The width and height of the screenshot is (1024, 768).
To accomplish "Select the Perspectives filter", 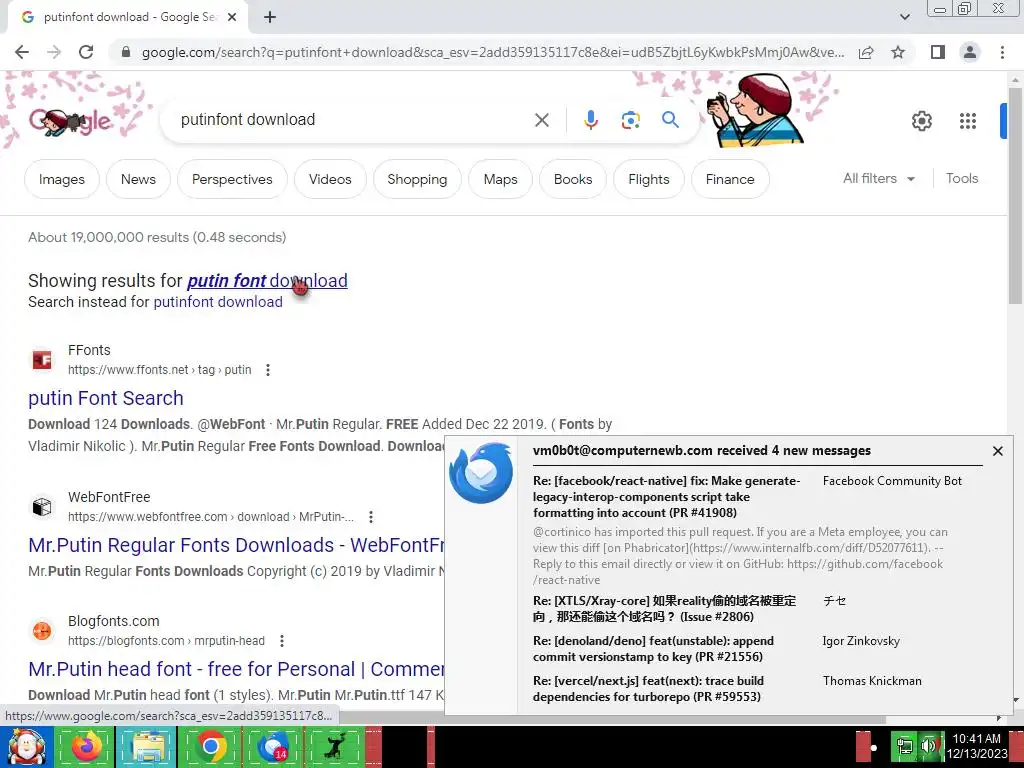I will click(232, 179).
